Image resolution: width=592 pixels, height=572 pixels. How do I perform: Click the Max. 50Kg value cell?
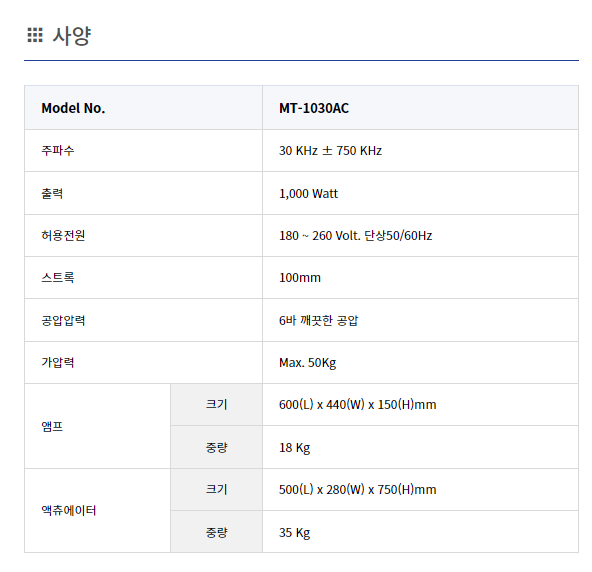click(x=420, y=362)
